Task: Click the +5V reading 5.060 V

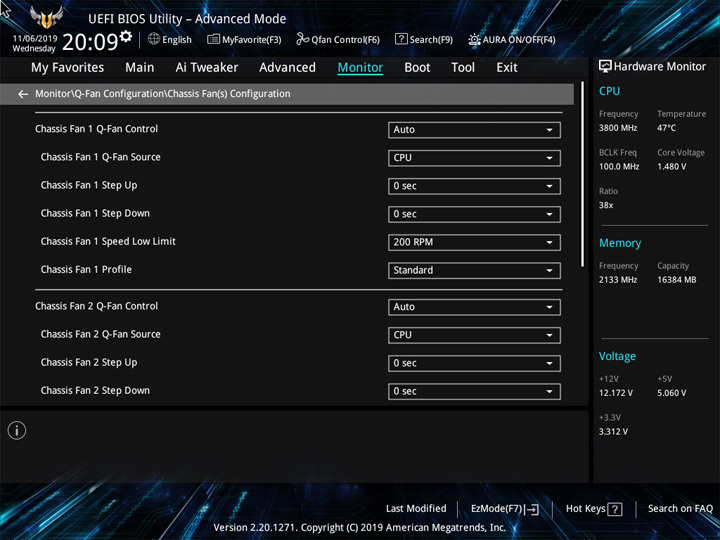Action: (x=671, y=393)
